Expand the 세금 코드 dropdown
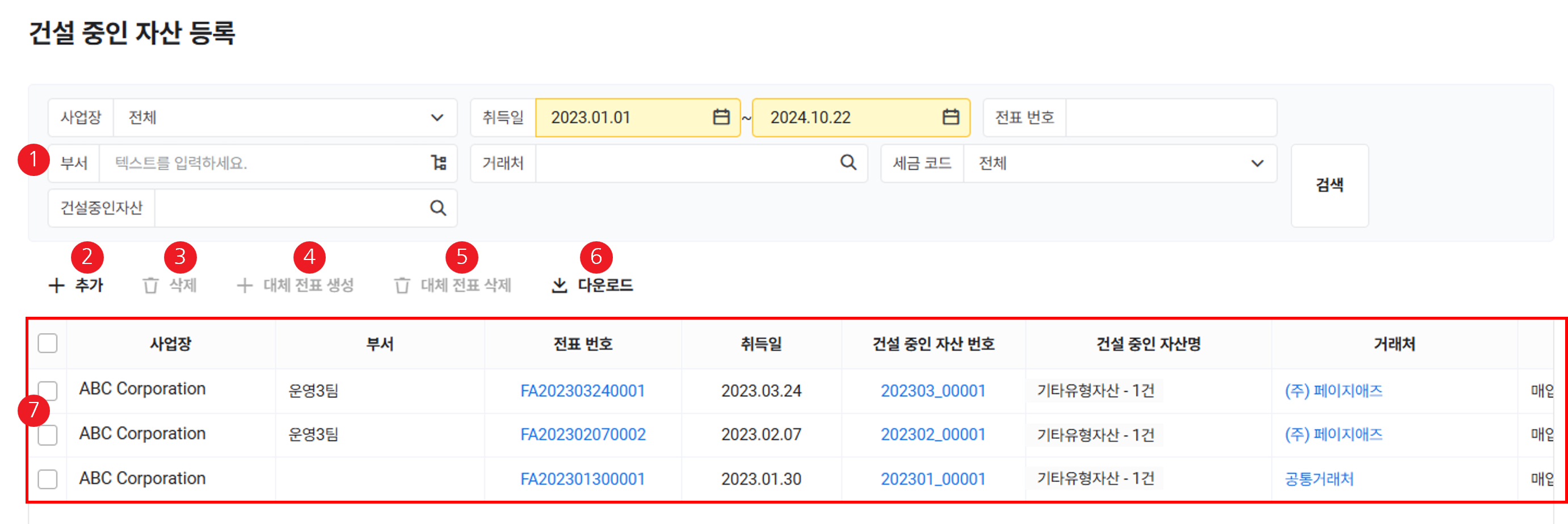 1257,163
